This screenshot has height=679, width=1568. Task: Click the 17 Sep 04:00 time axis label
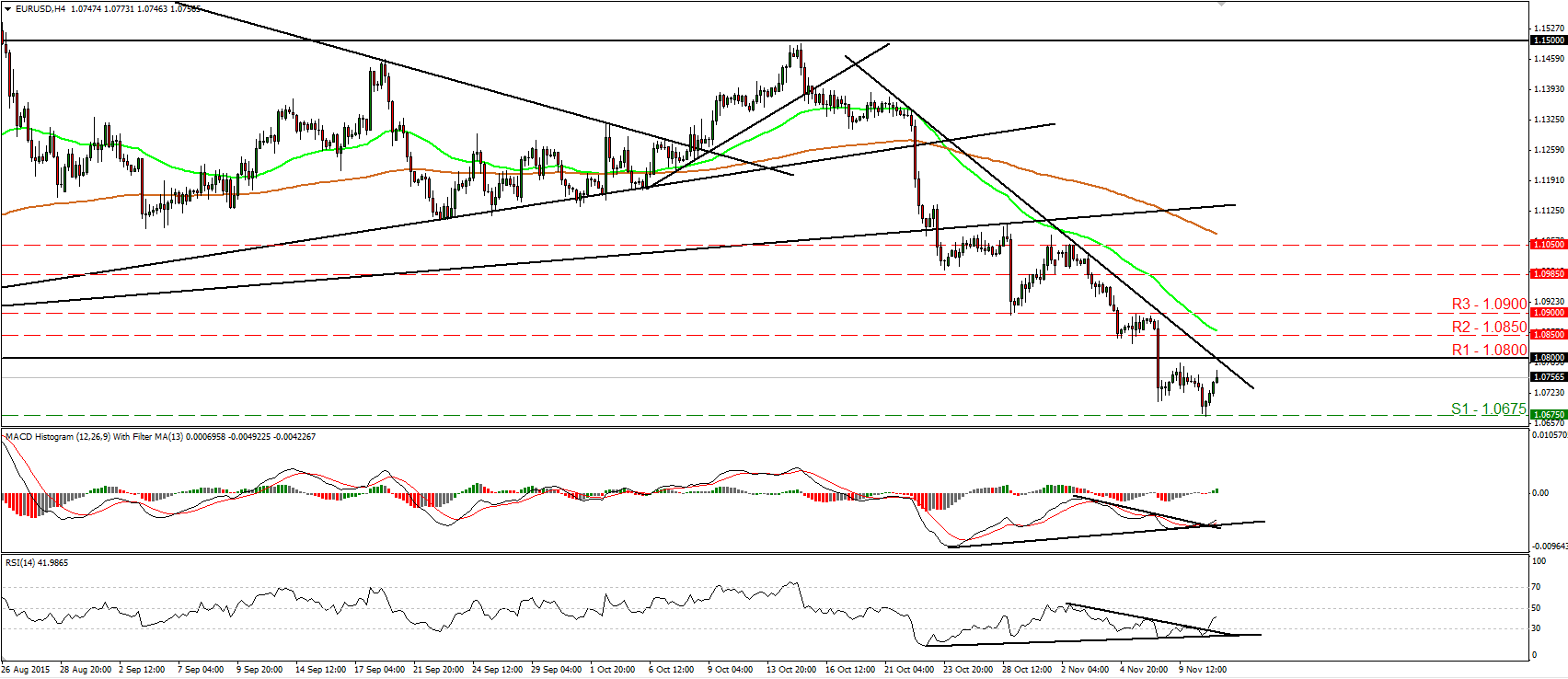379,669
